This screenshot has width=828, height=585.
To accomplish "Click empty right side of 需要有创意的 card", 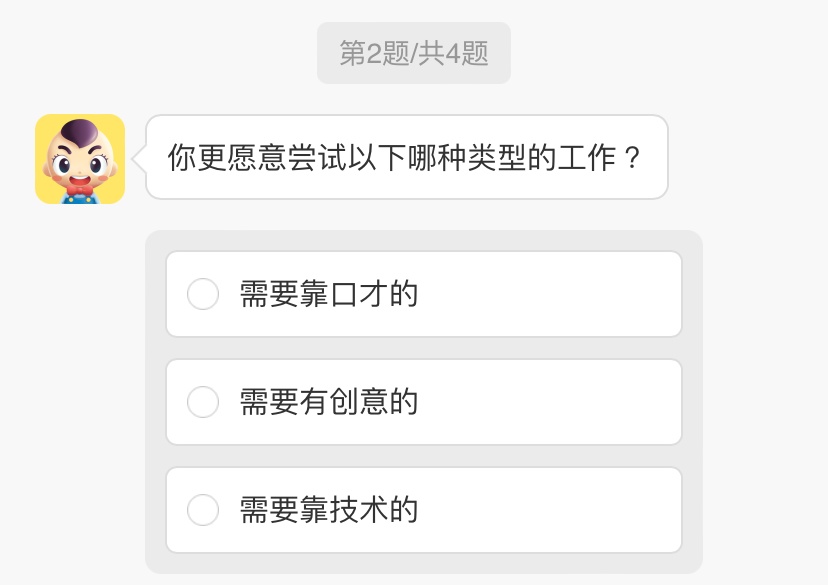I will pos(580,402).
